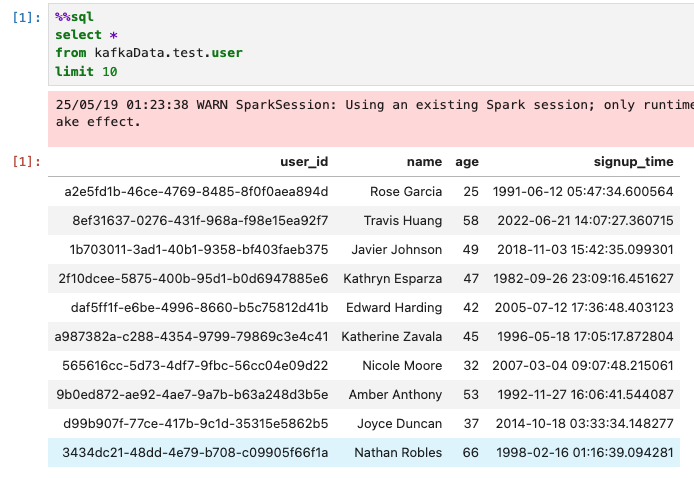Click user_id d99b907f-77ce-417b-9c1d-35315e5862b5
Viewport: 694px width, 478px height.
tap(196, 423)
